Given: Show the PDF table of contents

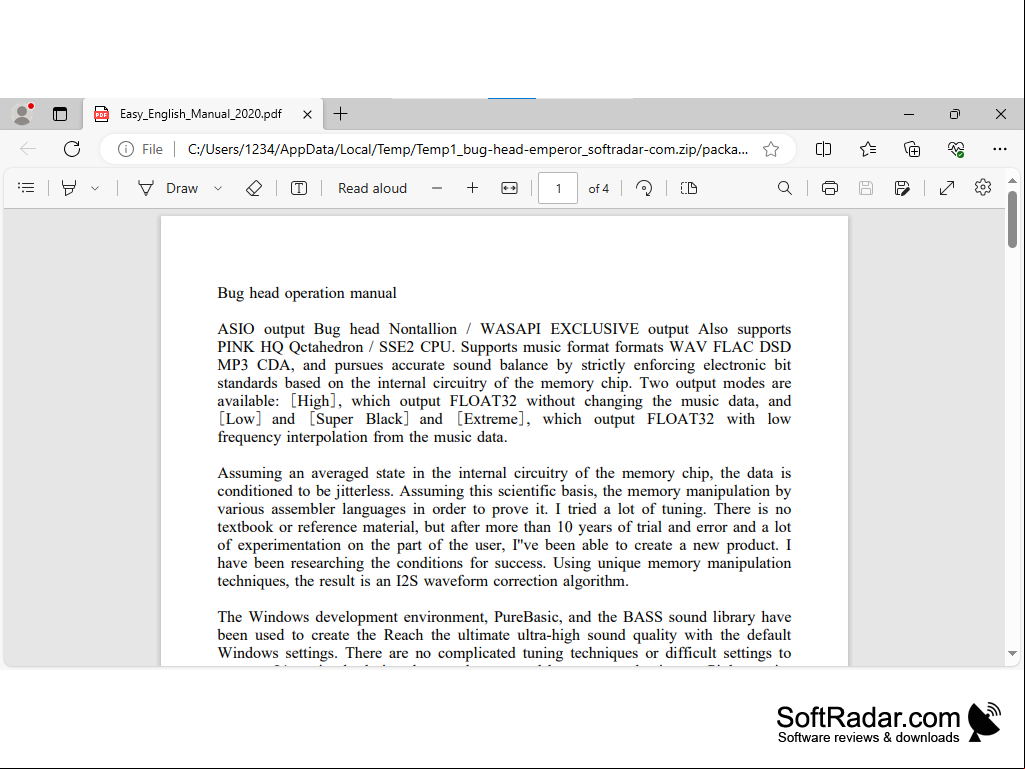Looking at the screenshot, I should 26,188.
